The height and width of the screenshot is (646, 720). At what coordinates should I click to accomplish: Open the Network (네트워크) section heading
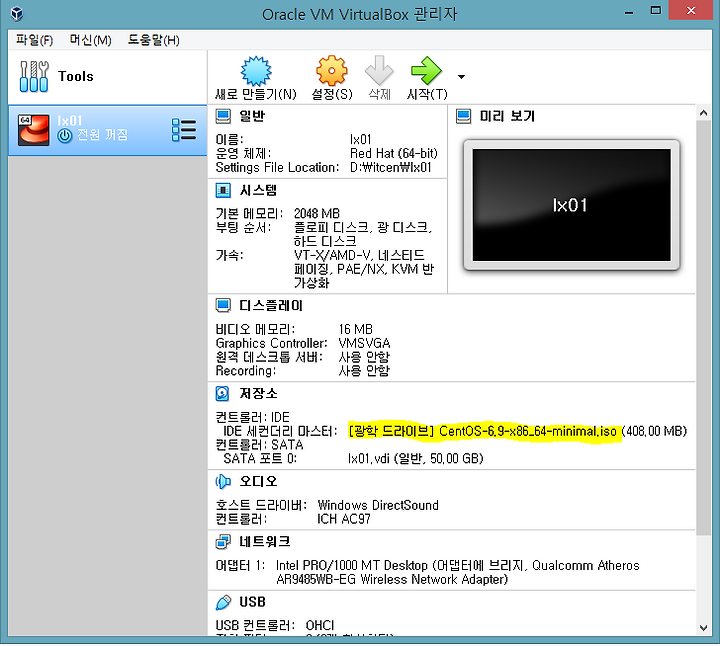264,542
